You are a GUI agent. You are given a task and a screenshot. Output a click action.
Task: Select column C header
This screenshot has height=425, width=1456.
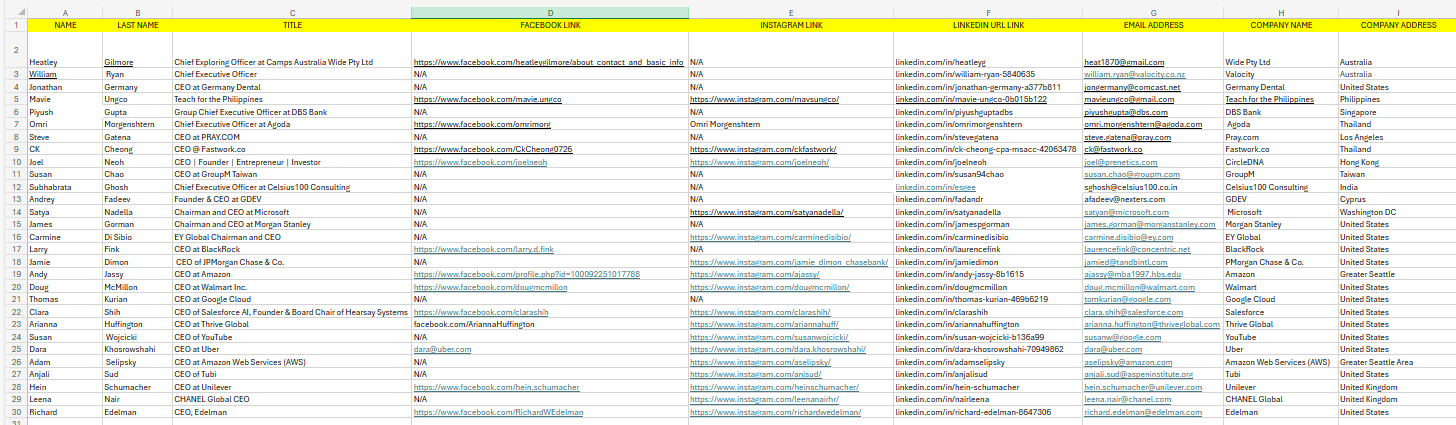point(292,12)
